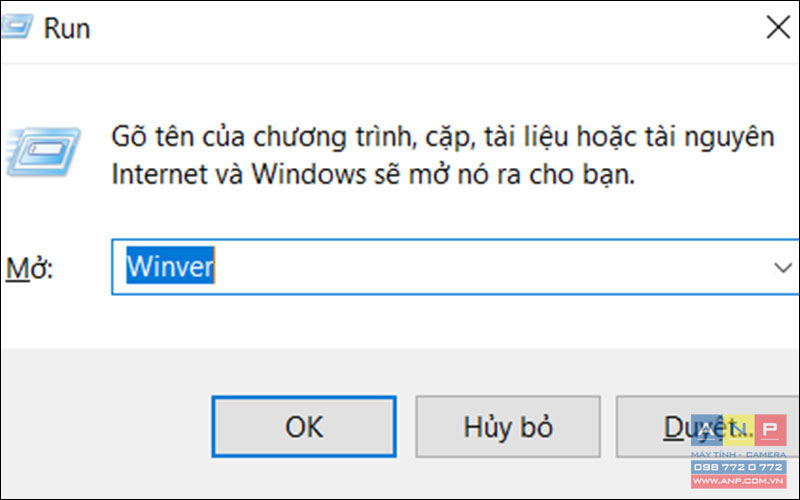800x500 pixels.
Task: Click the 'Internet và Windows' description line
Action: 373,175
